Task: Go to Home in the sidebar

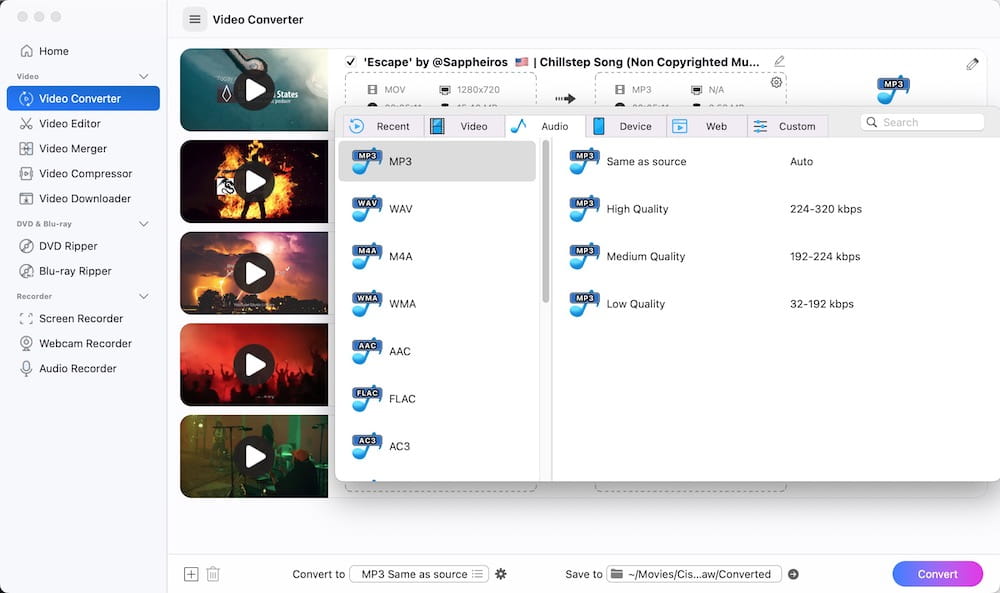Action: tap(83, 51)
